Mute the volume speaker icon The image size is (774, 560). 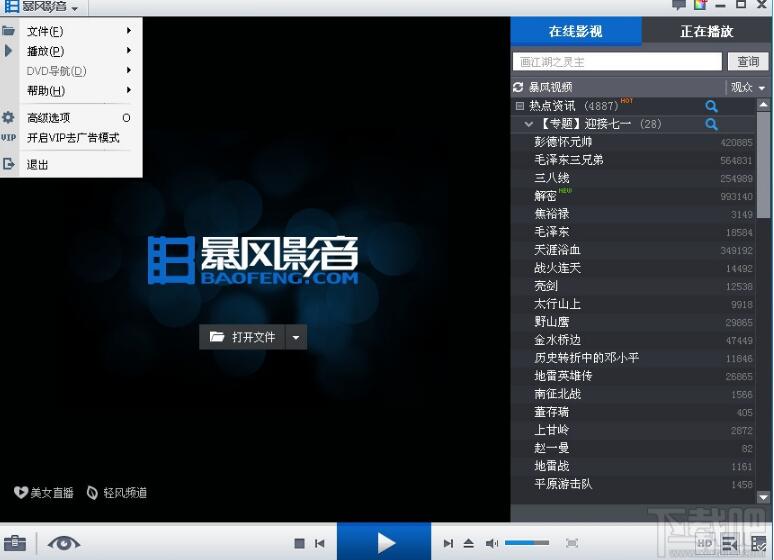click(x=492, y=543)
